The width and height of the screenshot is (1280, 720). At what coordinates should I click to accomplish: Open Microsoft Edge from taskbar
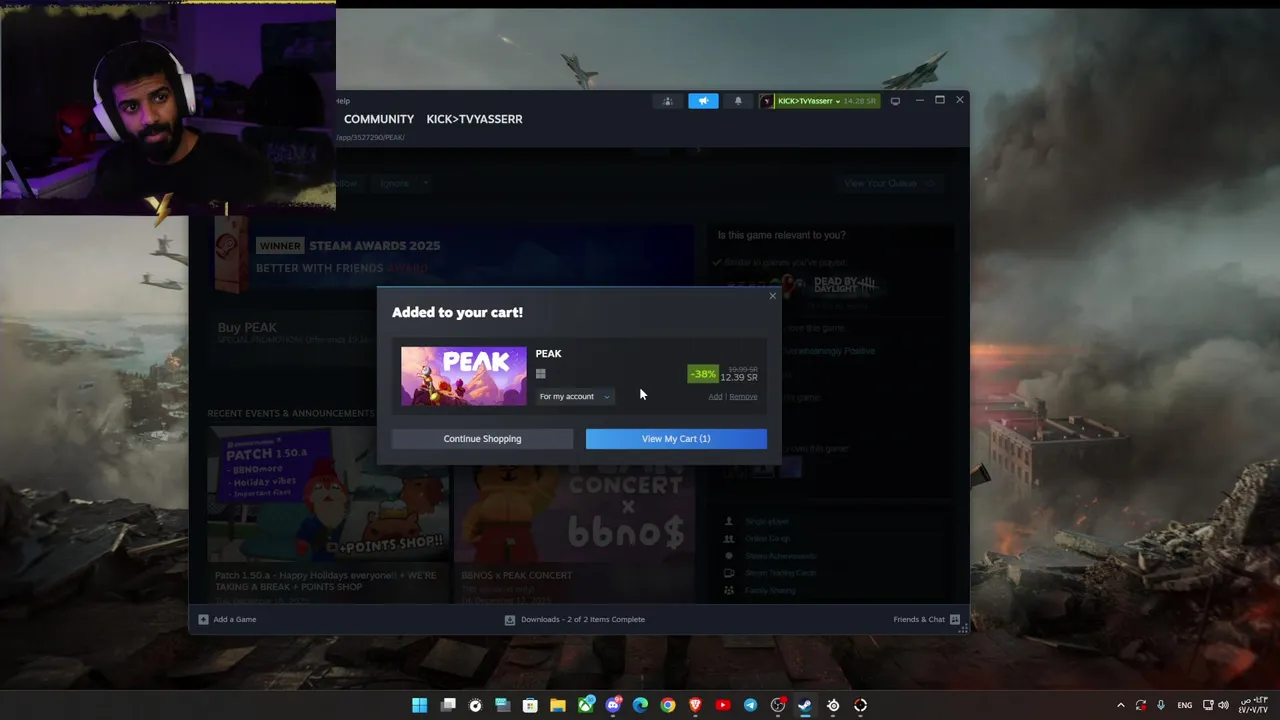(x=640, y=705)
